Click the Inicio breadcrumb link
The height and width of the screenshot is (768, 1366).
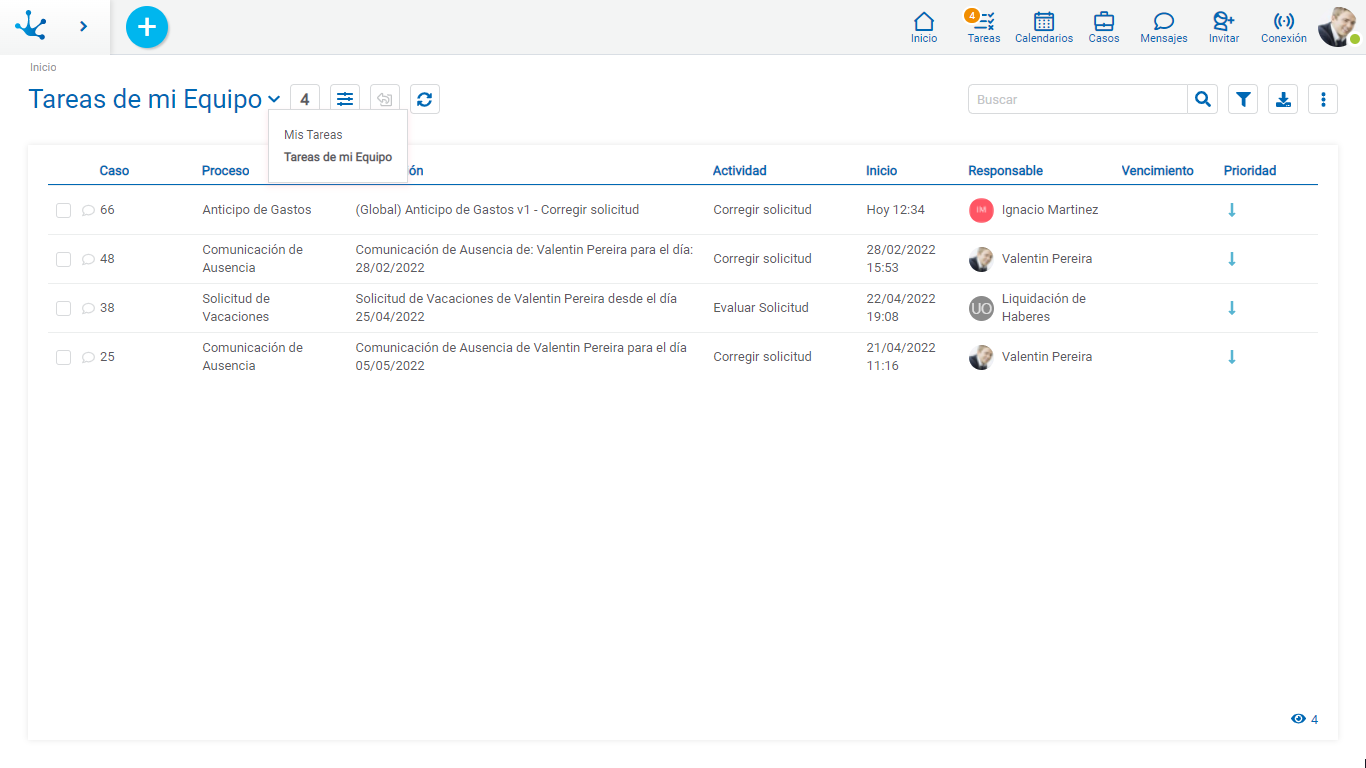(43, 68)
